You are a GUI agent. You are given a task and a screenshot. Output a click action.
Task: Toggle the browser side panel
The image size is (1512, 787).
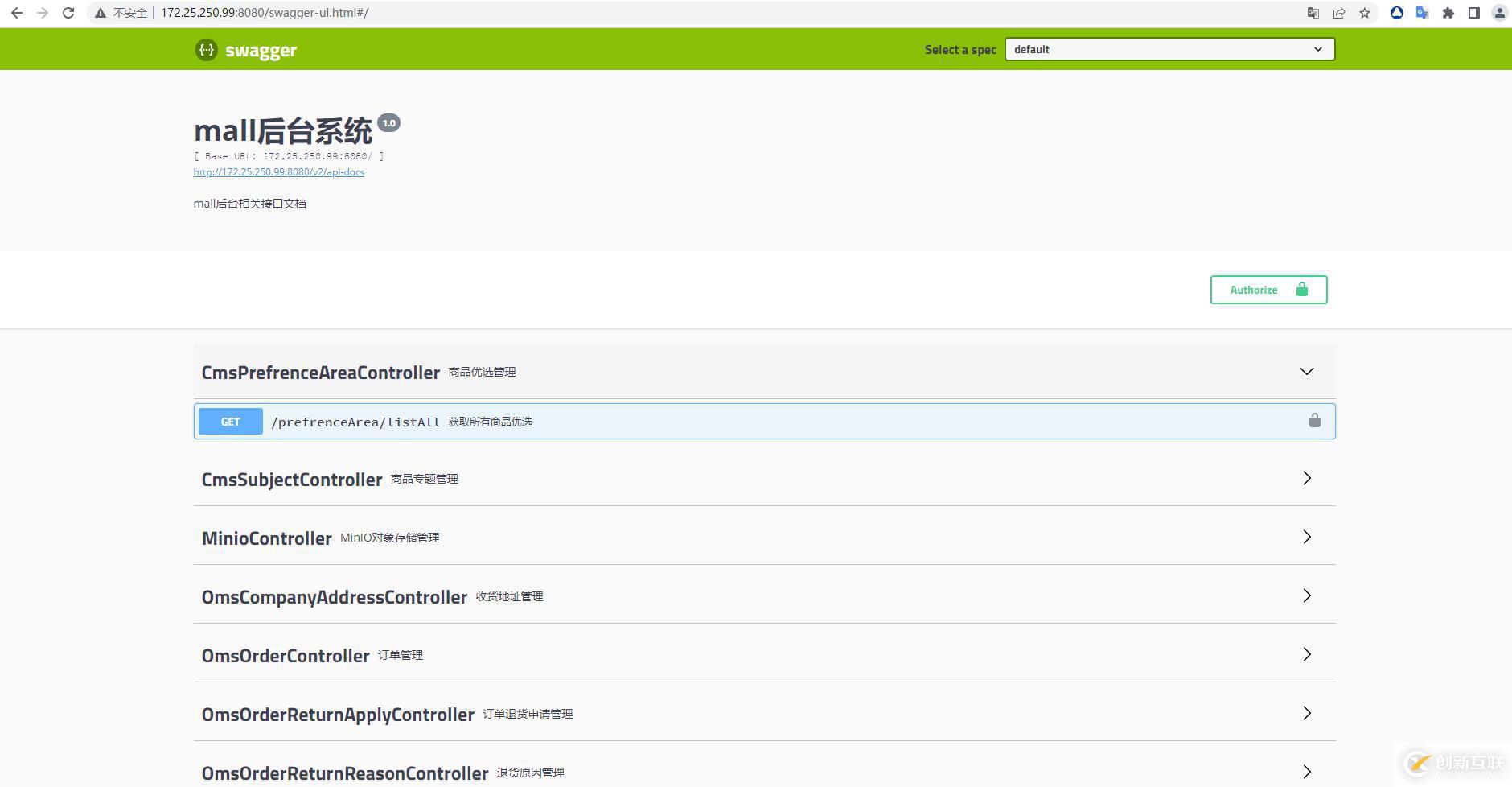[x=1474, y=13]
